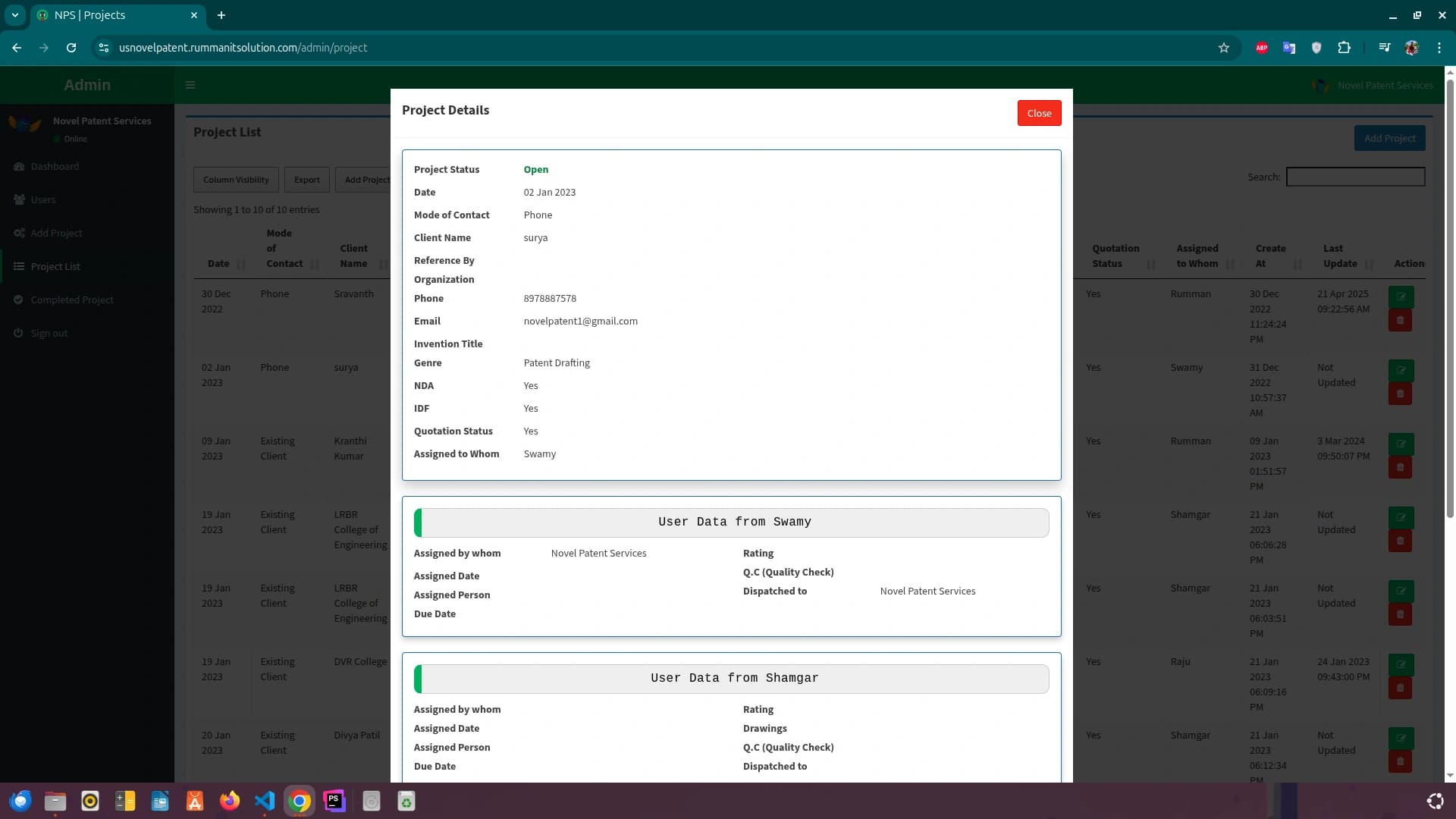Image resolution: width=1456 pixels, height=819 pixels.
Task: Click Sign out in sidebar
Action: [x=49, y=333]
